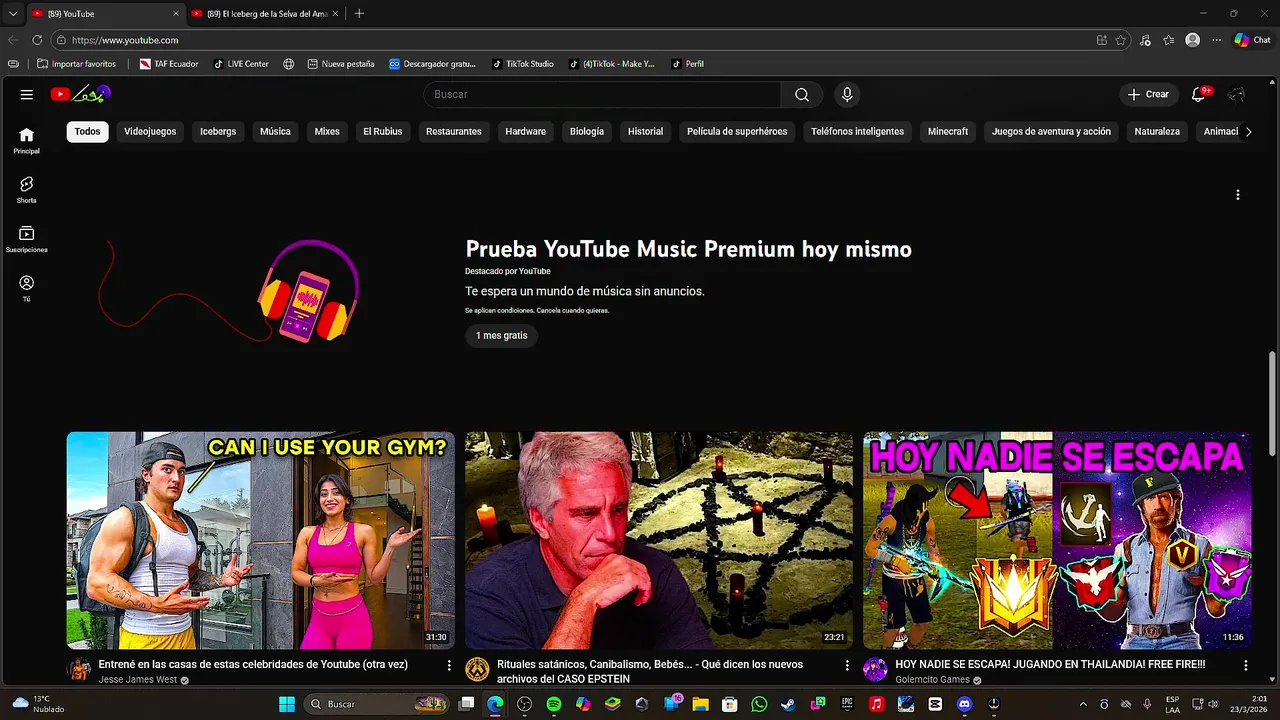Click the browser address bar URL

[125, 40]
